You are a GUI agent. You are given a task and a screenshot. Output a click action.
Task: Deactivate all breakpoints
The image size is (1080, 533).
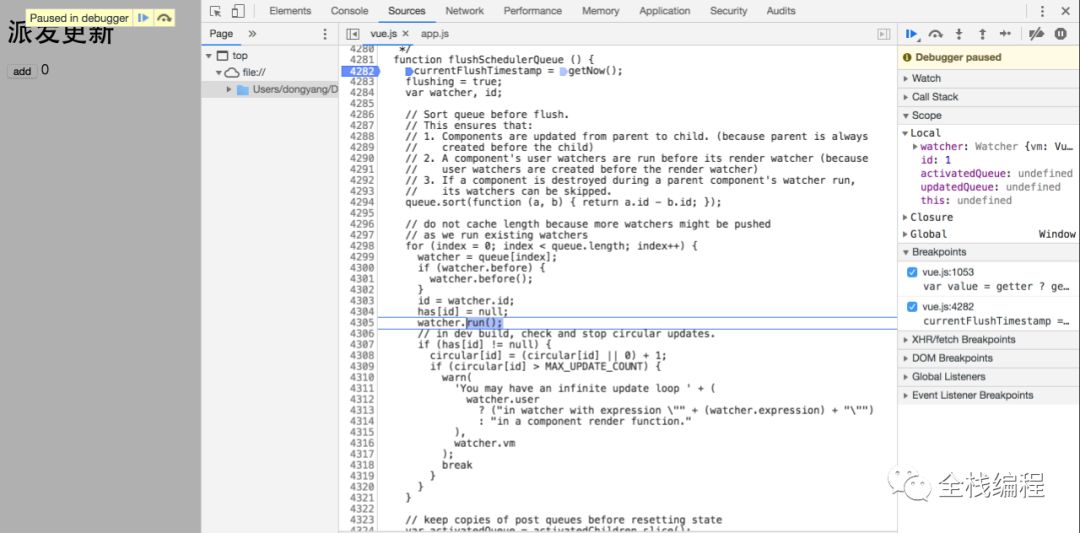pos(1036,34)
